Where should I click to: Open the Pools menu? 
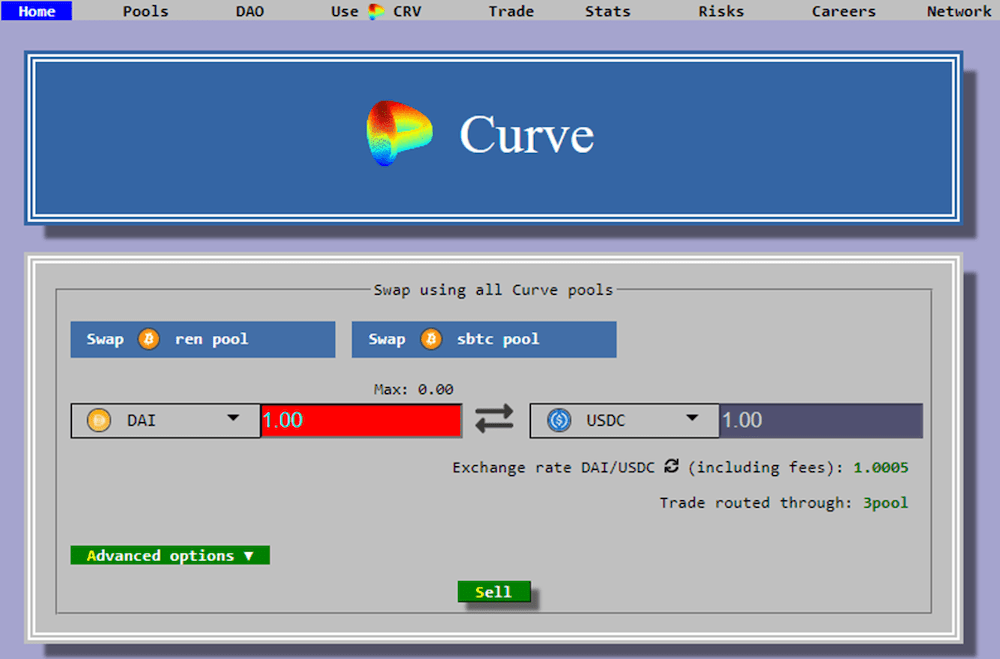[145, 11]
